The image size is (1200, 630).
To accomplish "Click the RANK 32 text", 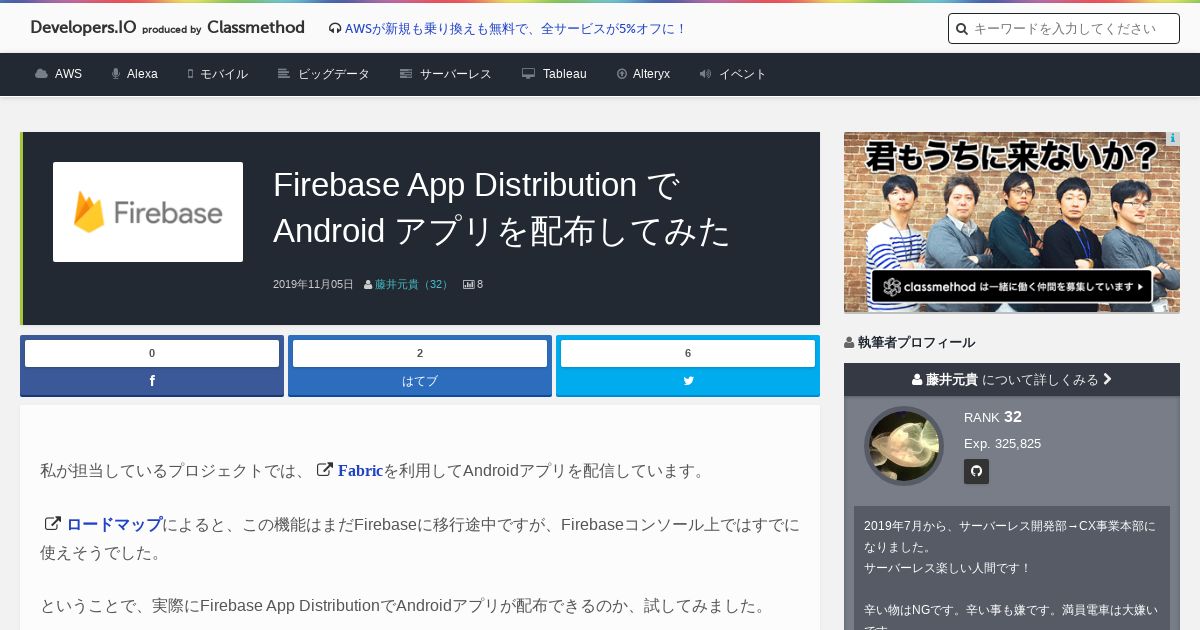I will pos(993,417).
